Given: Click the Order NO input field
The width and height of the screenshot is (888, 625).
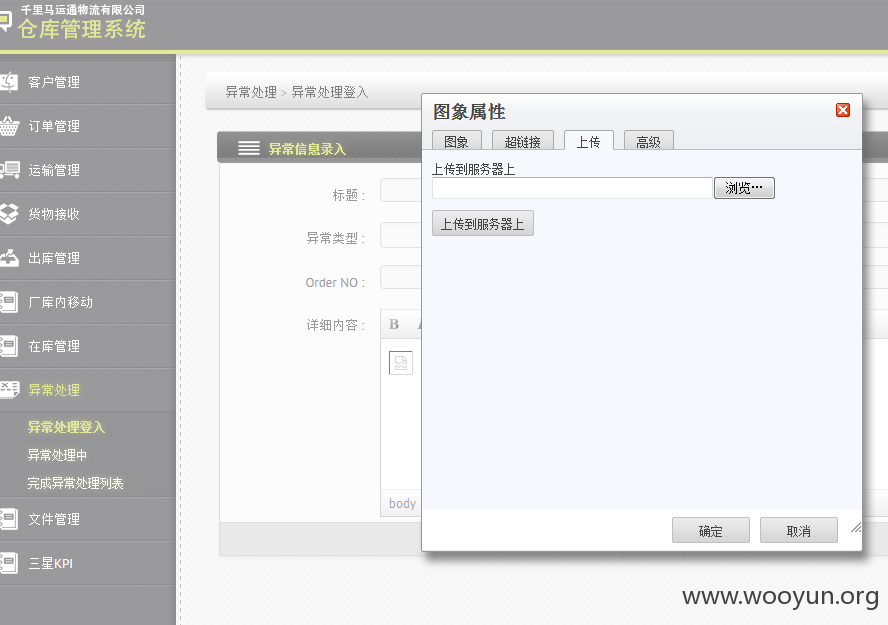Looking at the screenshot, I should pos(401,277).
